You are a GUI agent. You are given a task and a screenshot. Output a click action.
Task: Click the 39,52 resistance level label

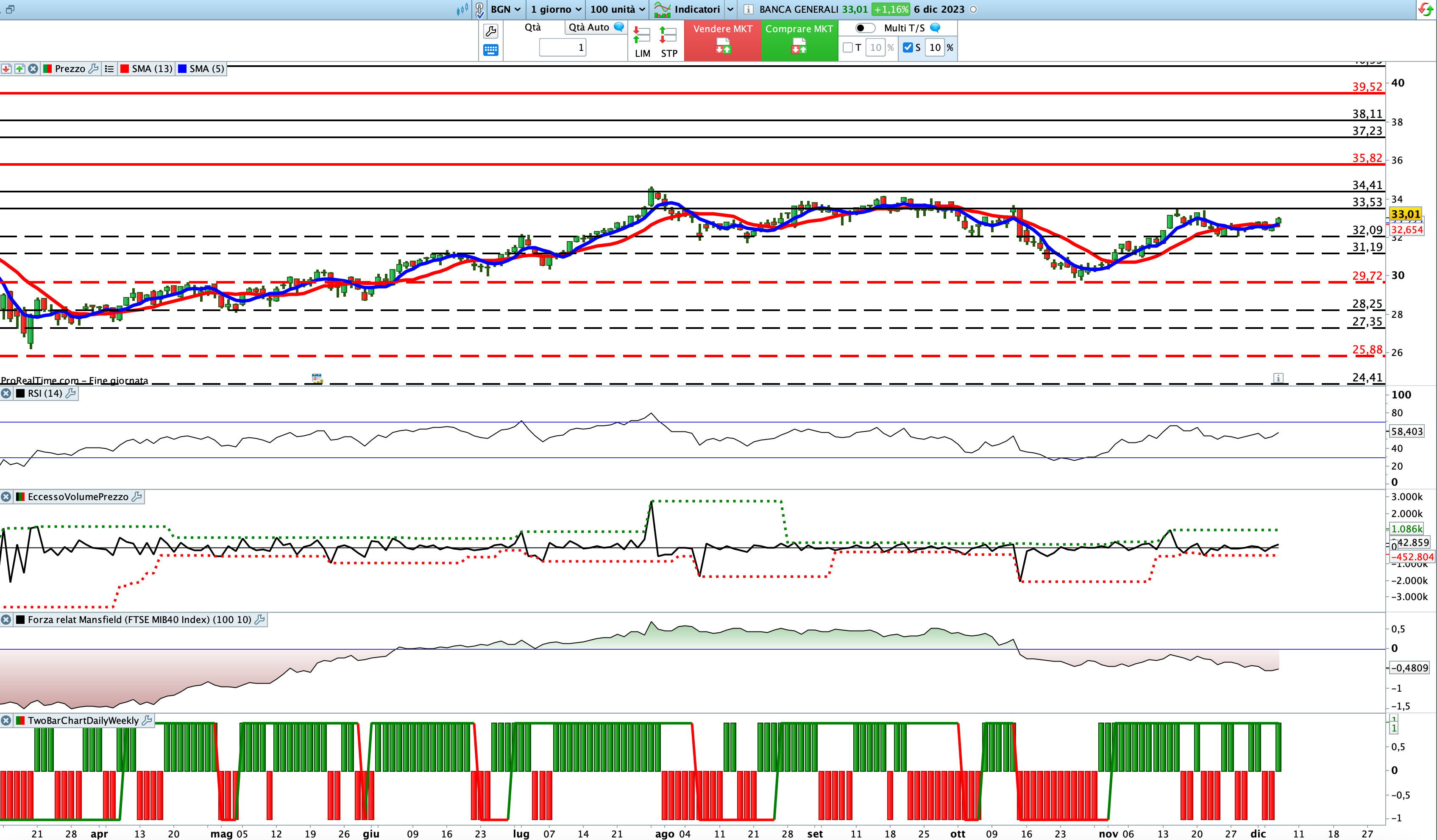1367,87
